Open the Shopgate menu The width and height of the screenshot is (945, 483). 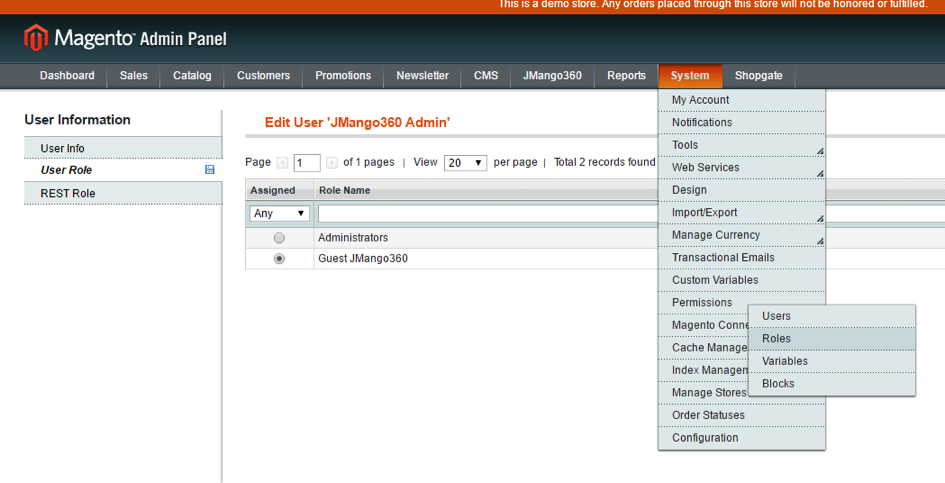click(x=758, y=75)
